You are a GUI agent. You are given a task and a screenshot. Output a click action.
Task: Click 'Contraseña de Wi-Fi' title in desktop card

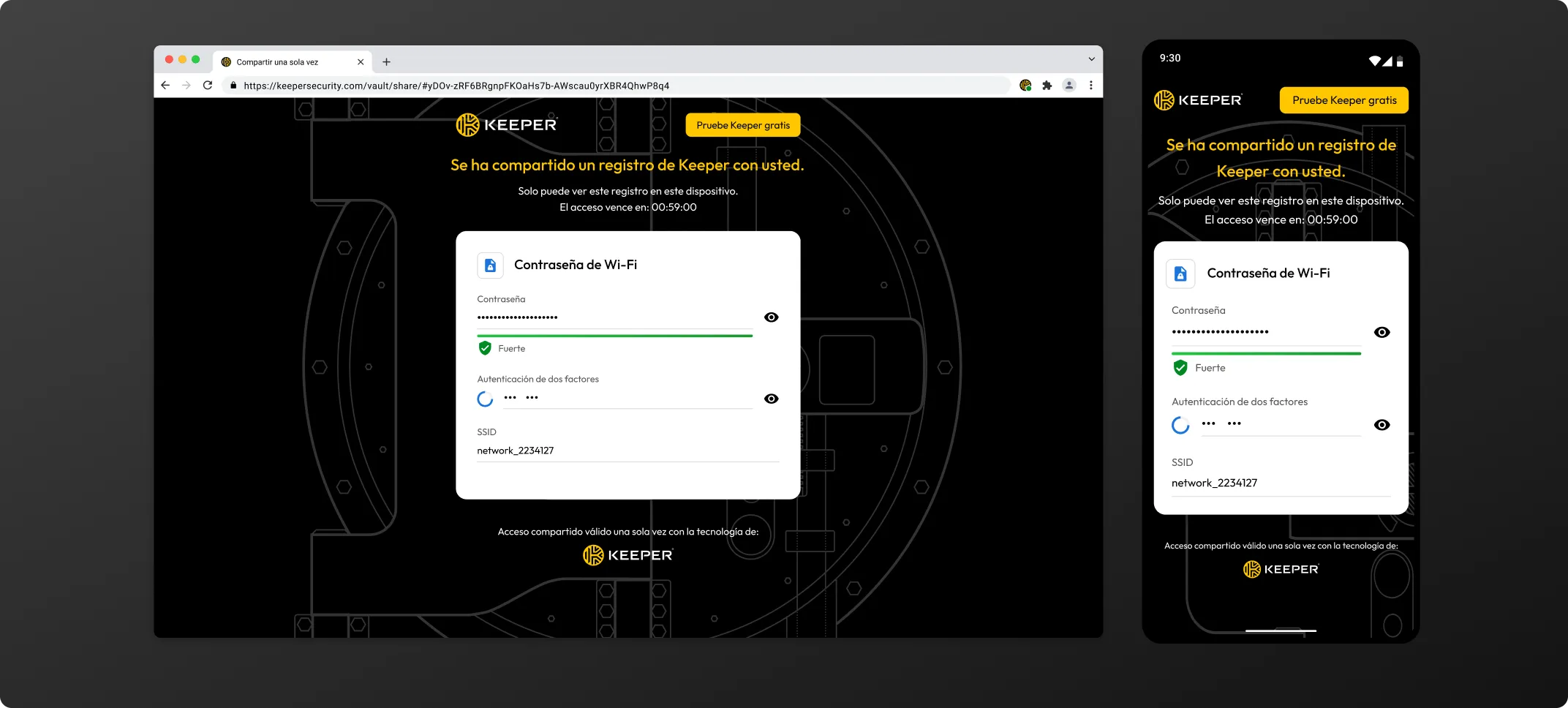(x=576, y=265)
